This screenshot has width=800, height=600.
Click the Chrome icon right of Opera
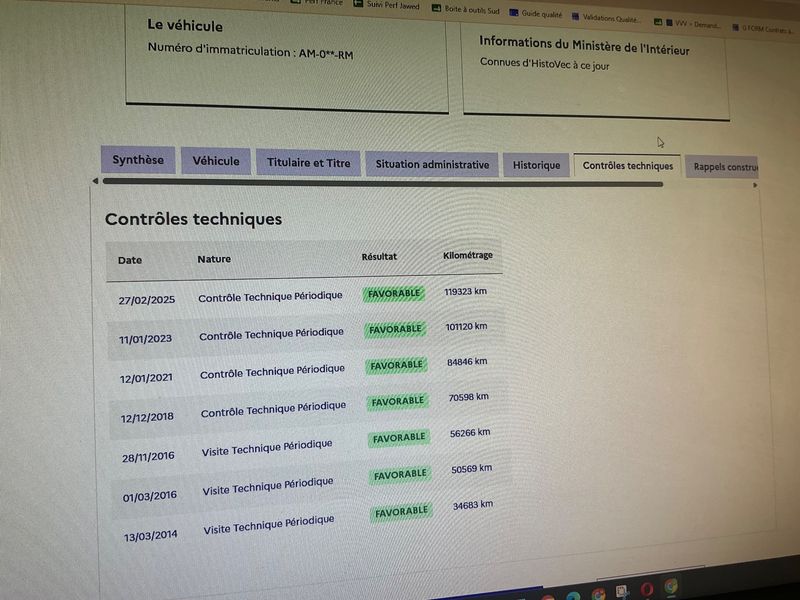coord(671,587)
